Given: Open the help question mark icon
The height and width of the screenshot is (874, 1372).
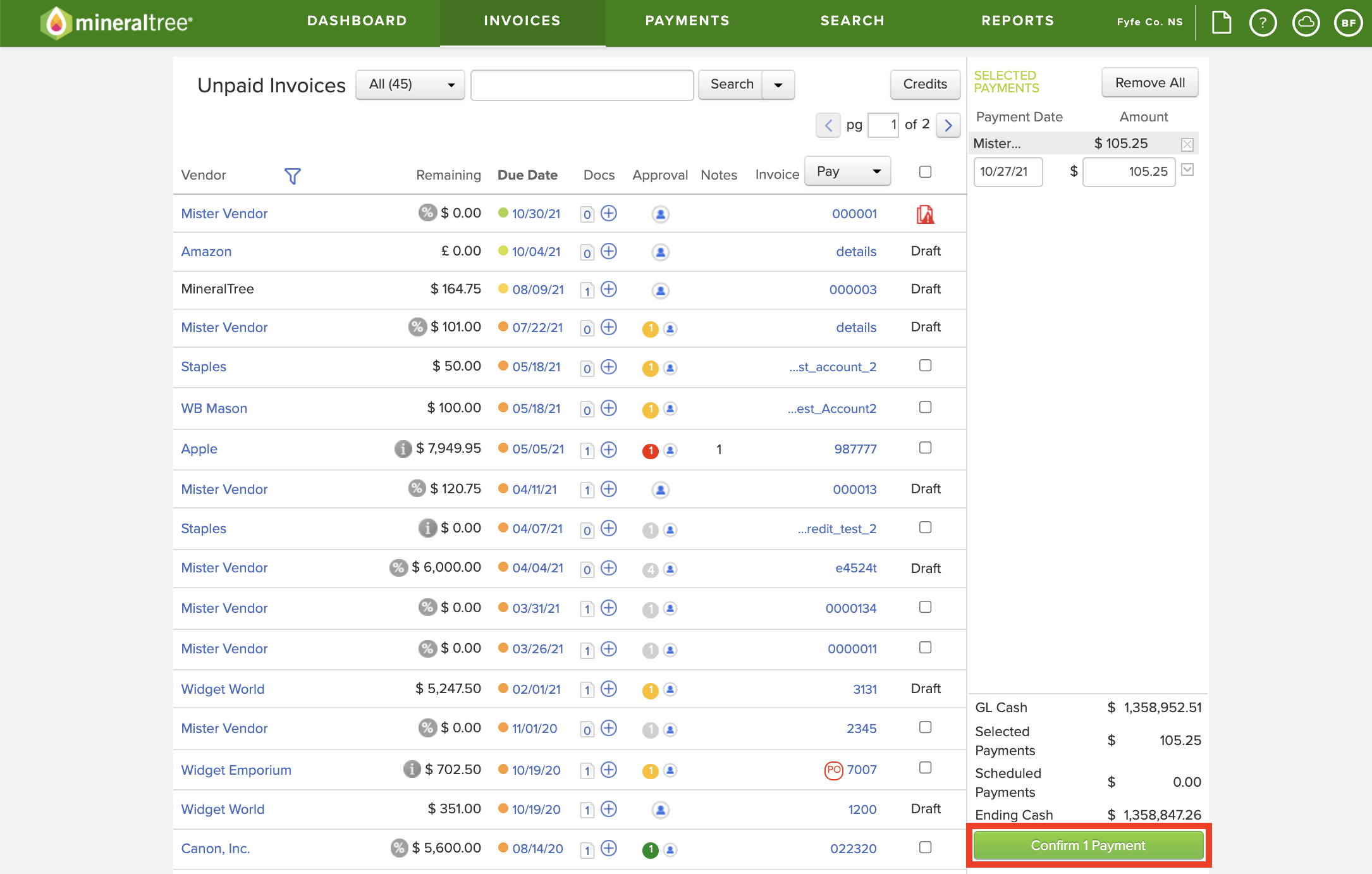Looking at the screenshot, I should [x=1263, y=23].
